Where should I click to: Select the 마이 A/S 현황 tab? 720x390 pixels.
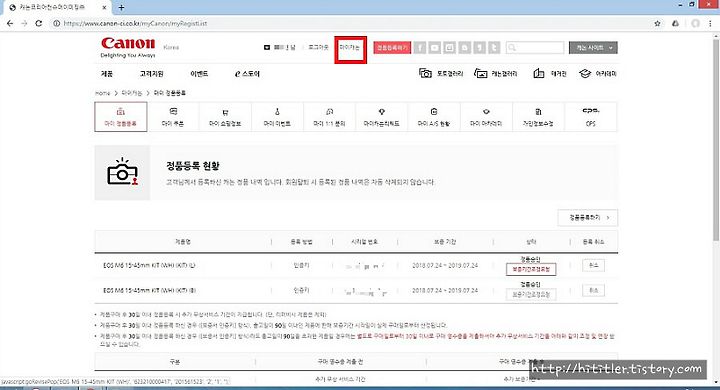[434, 117]
